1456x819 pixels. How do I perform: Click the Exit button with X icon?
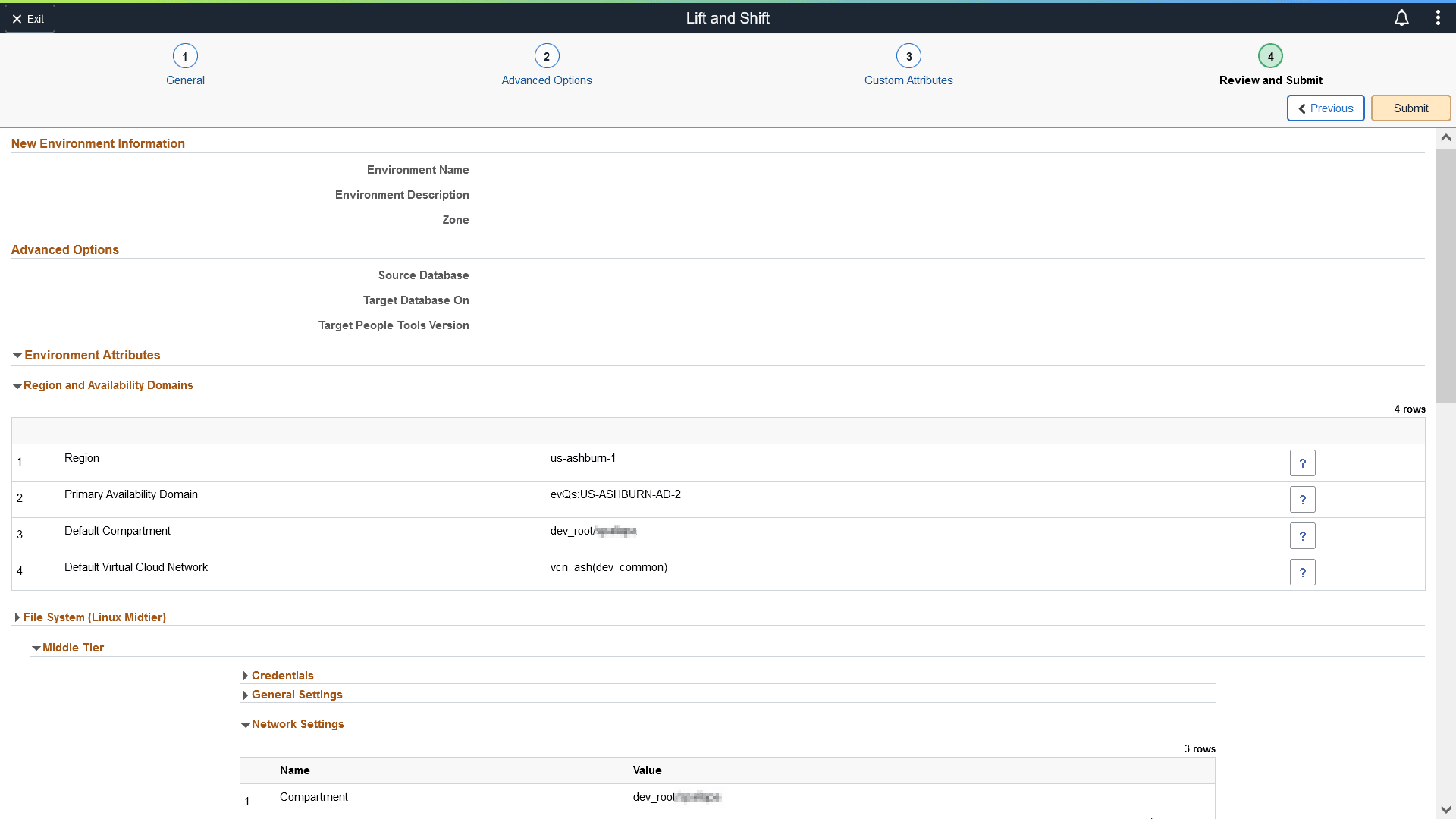click(30, 19)
